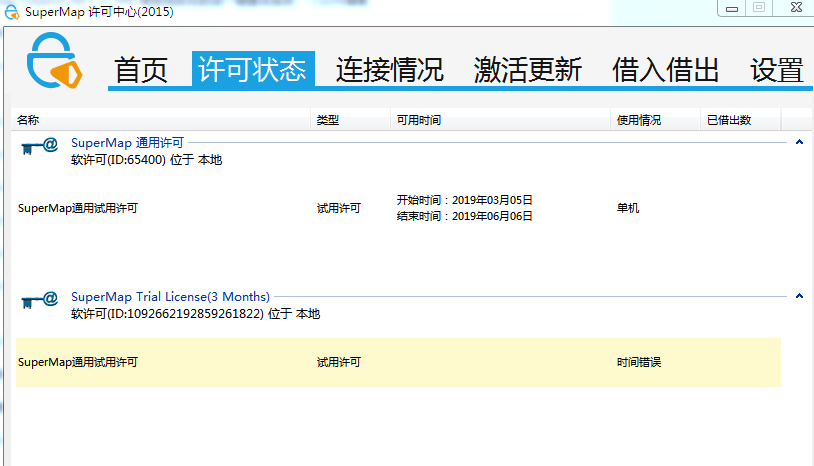Sort by the 名称 column header
Screen dimensions: 814x466
[x=161, y=120]
